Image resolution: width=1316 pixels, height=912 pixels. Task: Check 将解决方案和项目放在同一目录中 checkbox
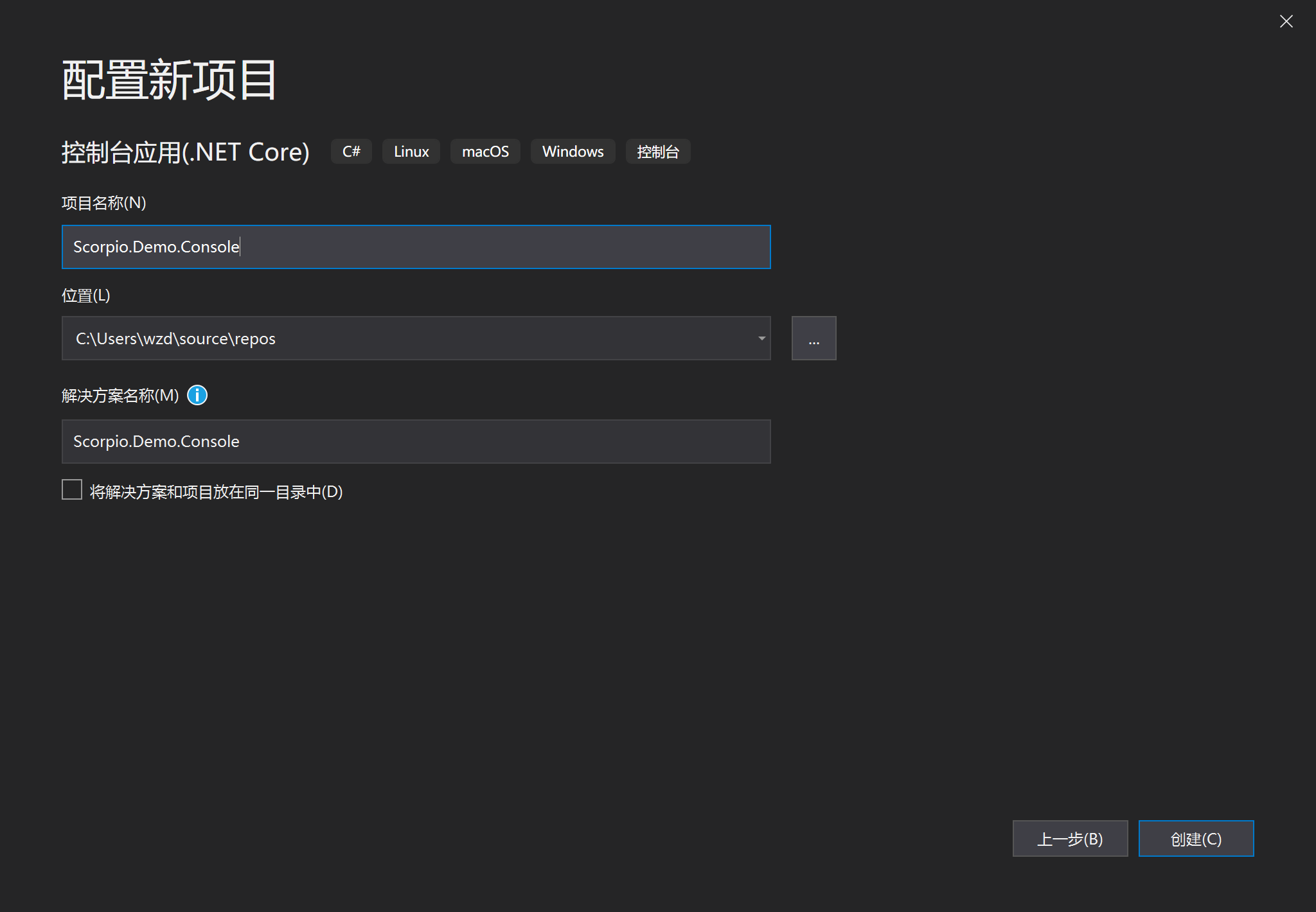point(72,489)
